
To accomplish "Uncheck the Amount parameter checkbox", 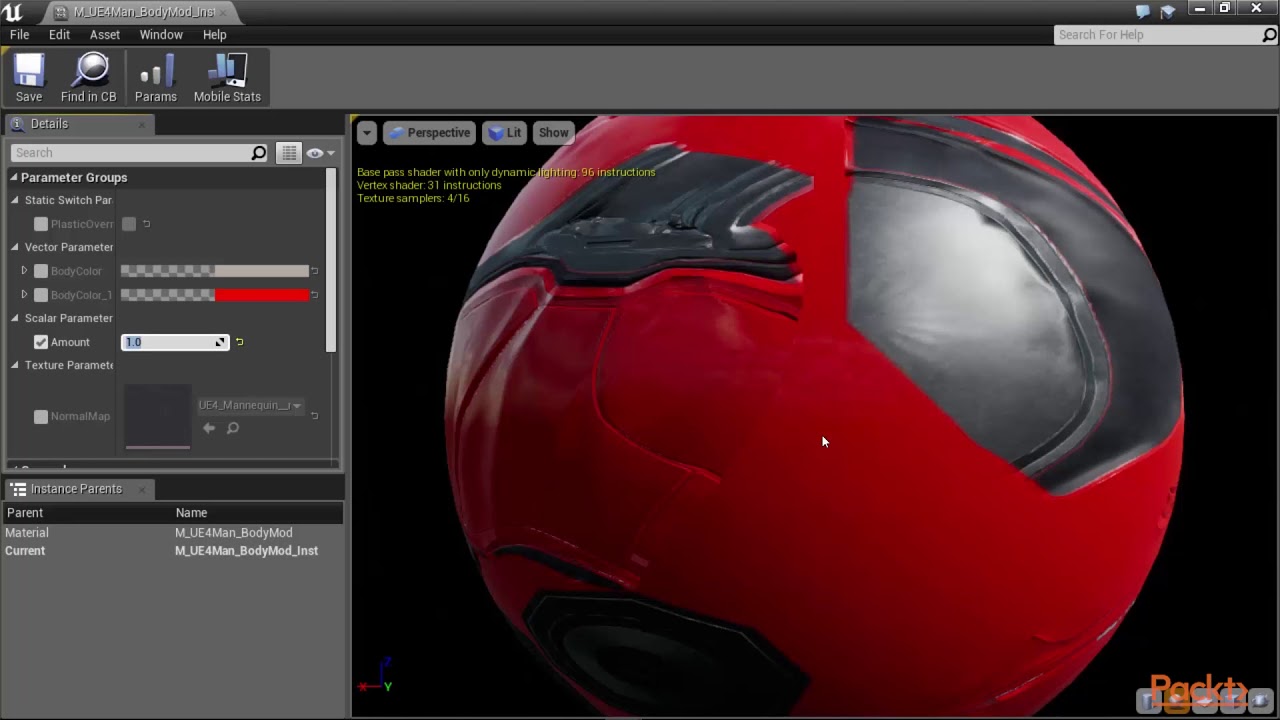I will [x=41, y=342].
